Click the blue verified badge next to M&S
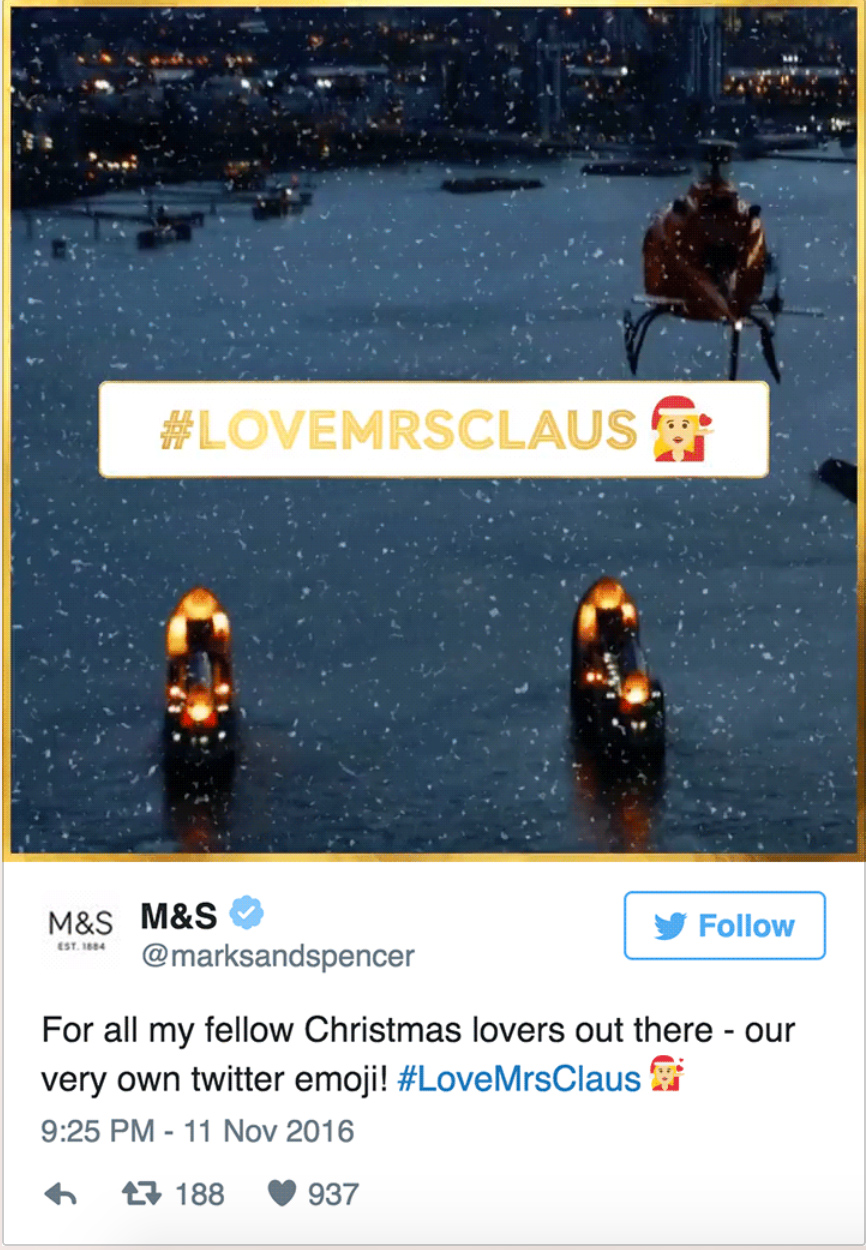The height and width of the screenshot is (1250, 866). (x=246, y=913)
